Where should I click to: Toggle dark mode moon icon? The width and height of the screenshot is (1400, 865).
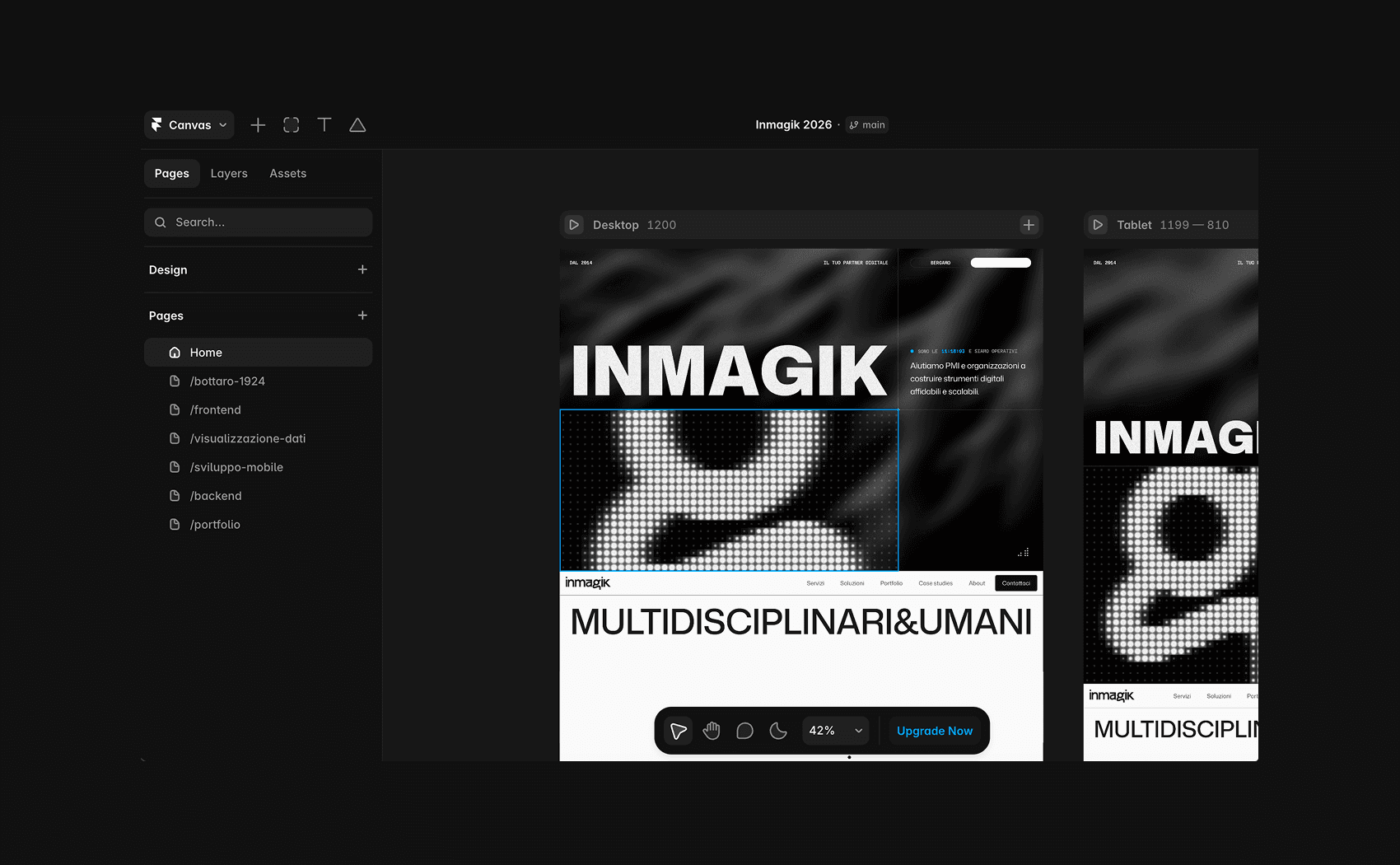pyautogui.click(x=778, y=731)
